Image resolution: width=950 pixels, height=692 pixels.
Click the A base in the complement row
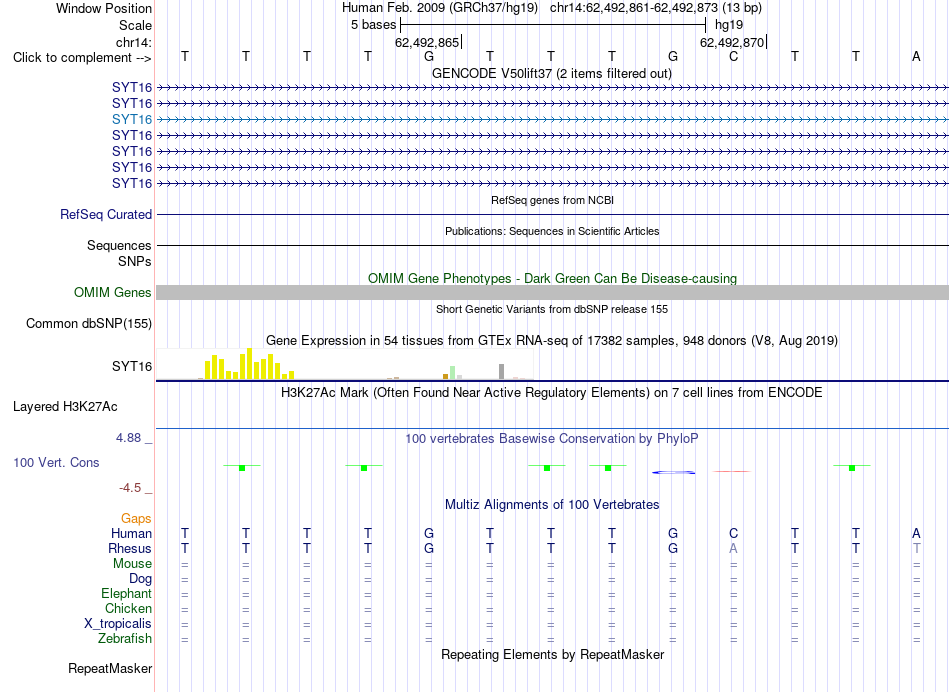click(x=916, y=56)
